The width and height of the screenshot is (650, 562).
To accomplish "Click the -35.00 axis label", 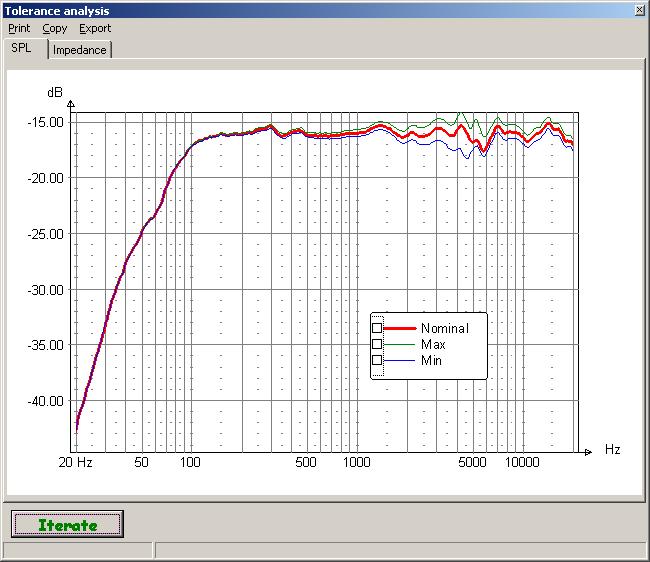I will 46,345.
